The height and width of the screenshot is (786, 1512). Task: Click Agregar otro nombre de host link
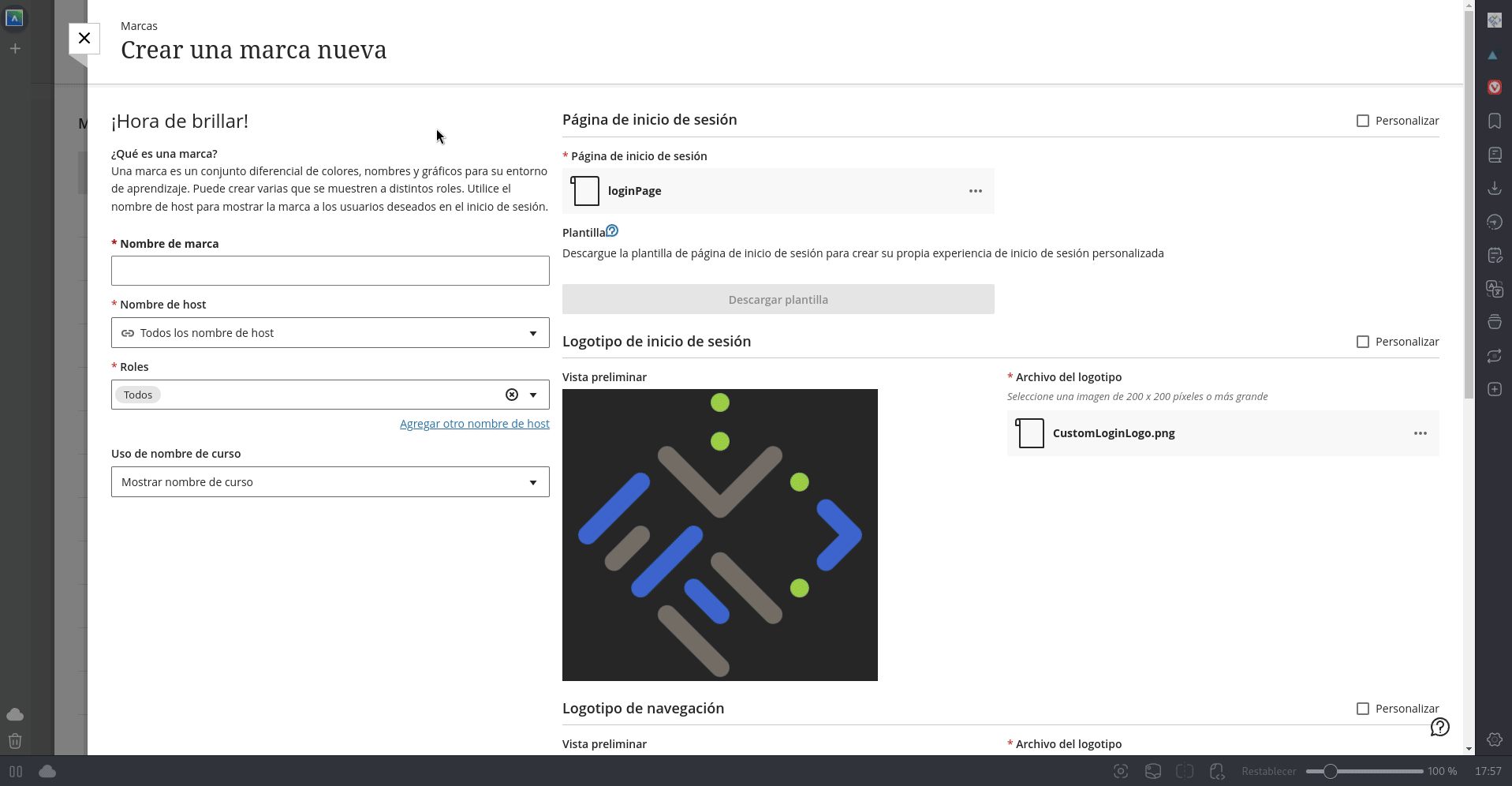(x=475, y=424)
